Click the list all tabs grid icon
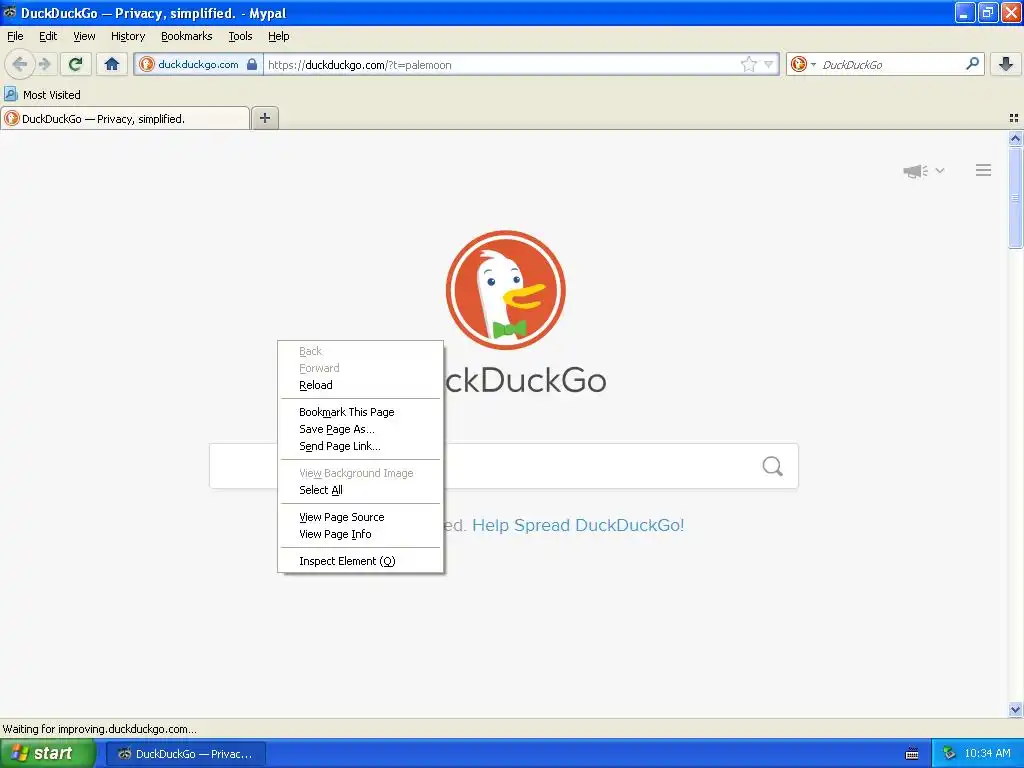 point(1014,118)
